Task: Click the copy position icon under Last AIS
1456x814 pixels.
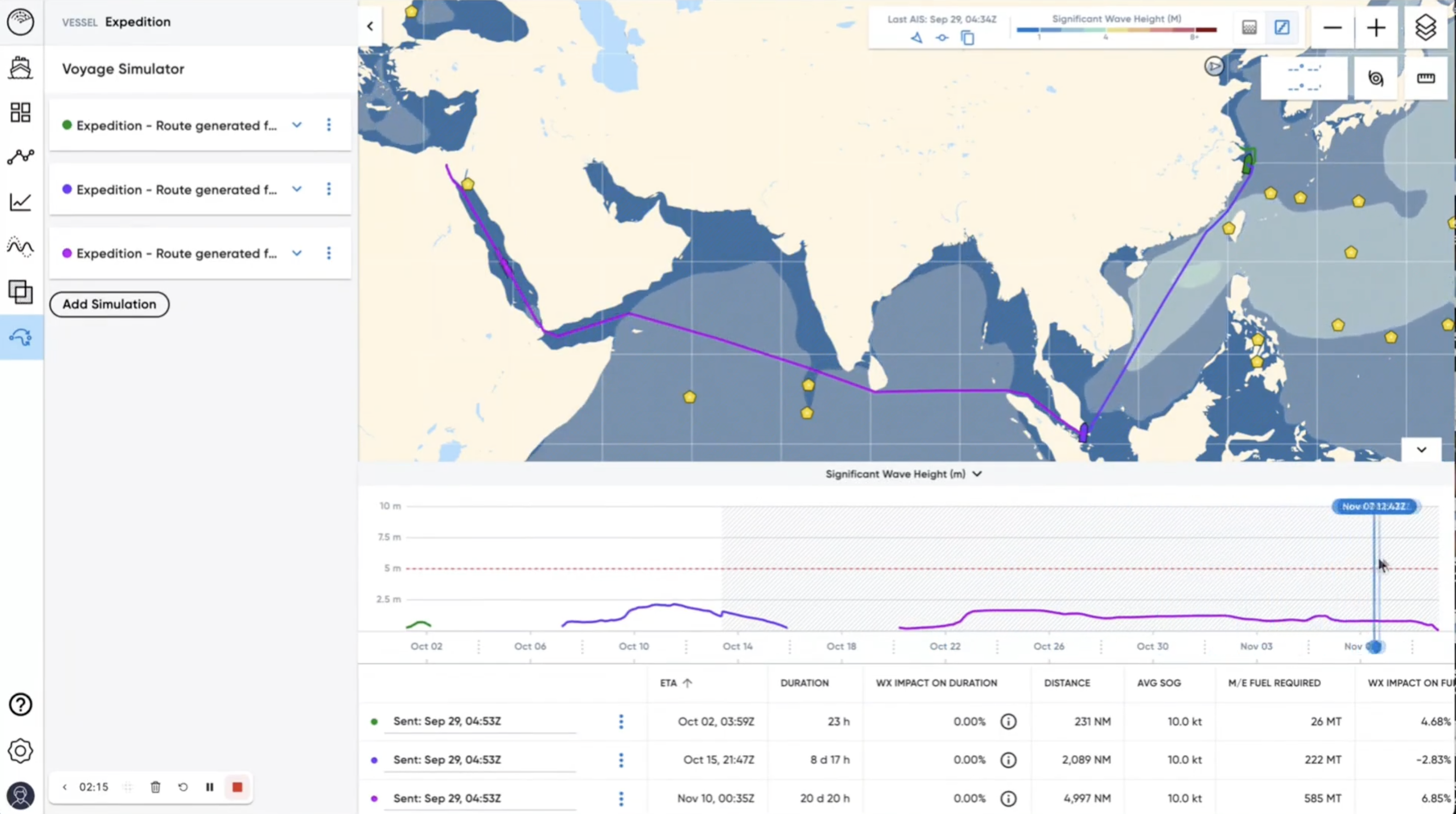Action: pyautogui.click(x=968, y=38)
